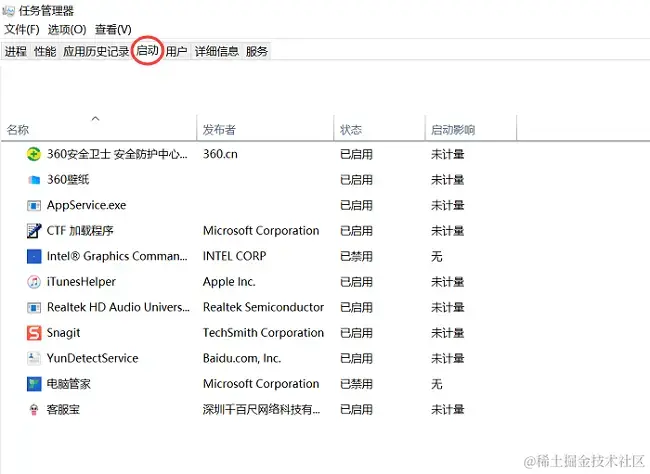The image size is (650, 474).
Task: Select the 电脑管家 entry name
Action: [68, 384]
